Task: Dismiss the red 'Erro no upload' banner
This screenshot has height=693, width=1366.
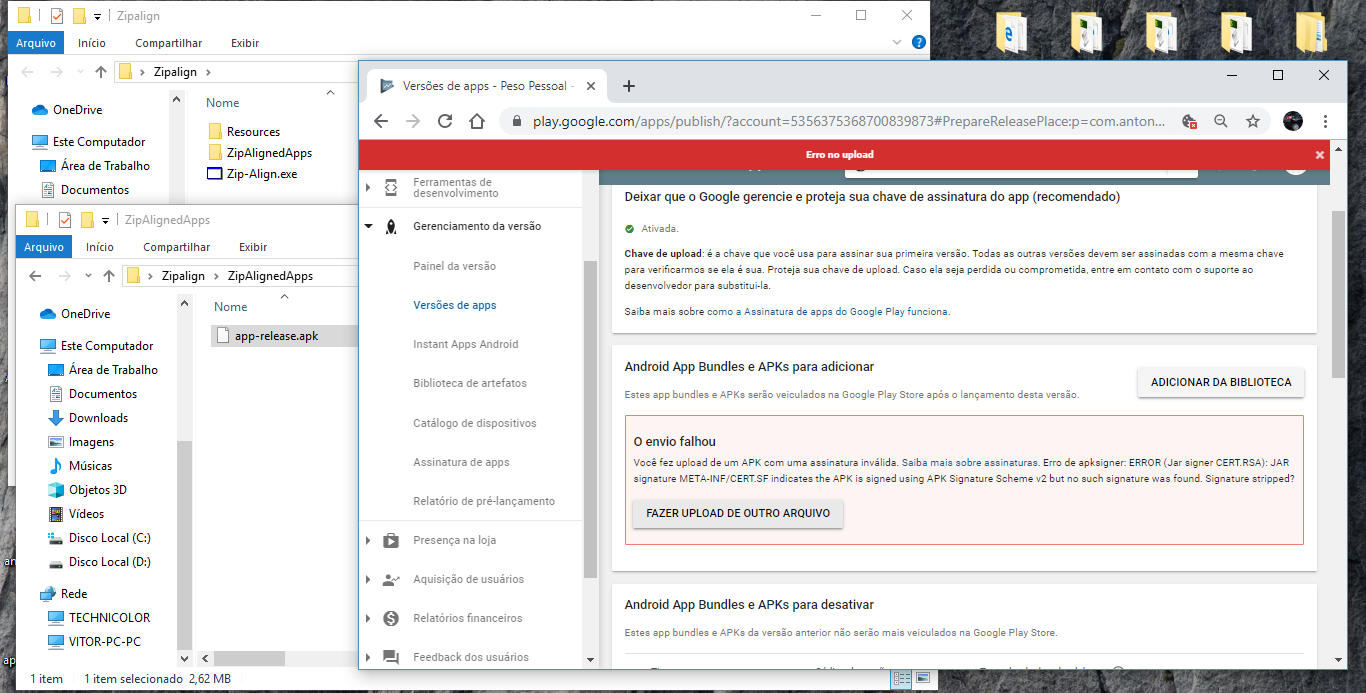Action: (x=1320, y=155)
